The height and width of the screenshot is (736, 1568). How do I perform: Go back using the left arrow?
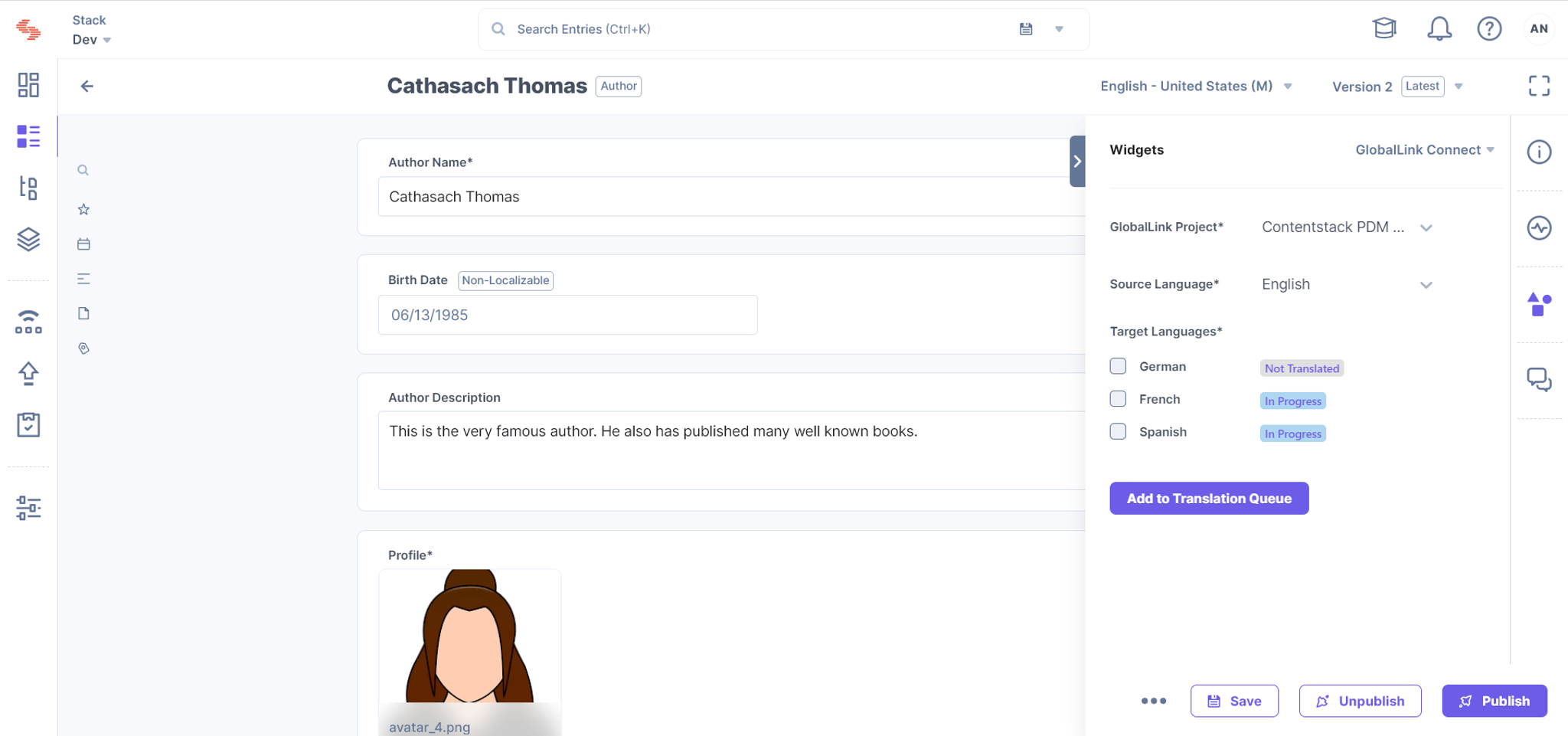tap(87, 86)
